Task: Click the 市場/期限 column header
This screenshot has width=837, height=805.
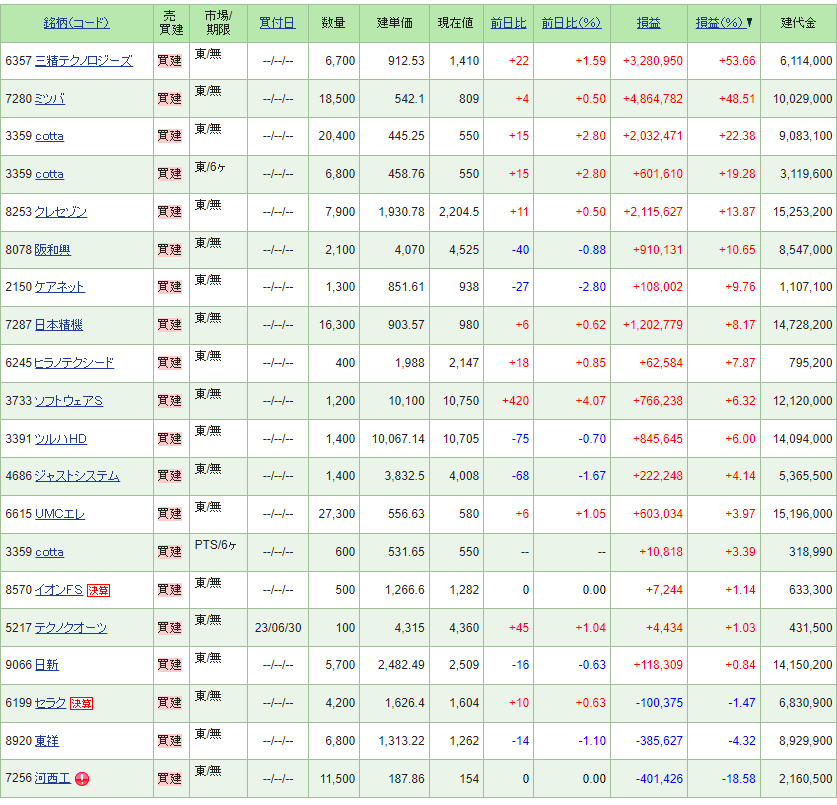Action: click(218, 22)
